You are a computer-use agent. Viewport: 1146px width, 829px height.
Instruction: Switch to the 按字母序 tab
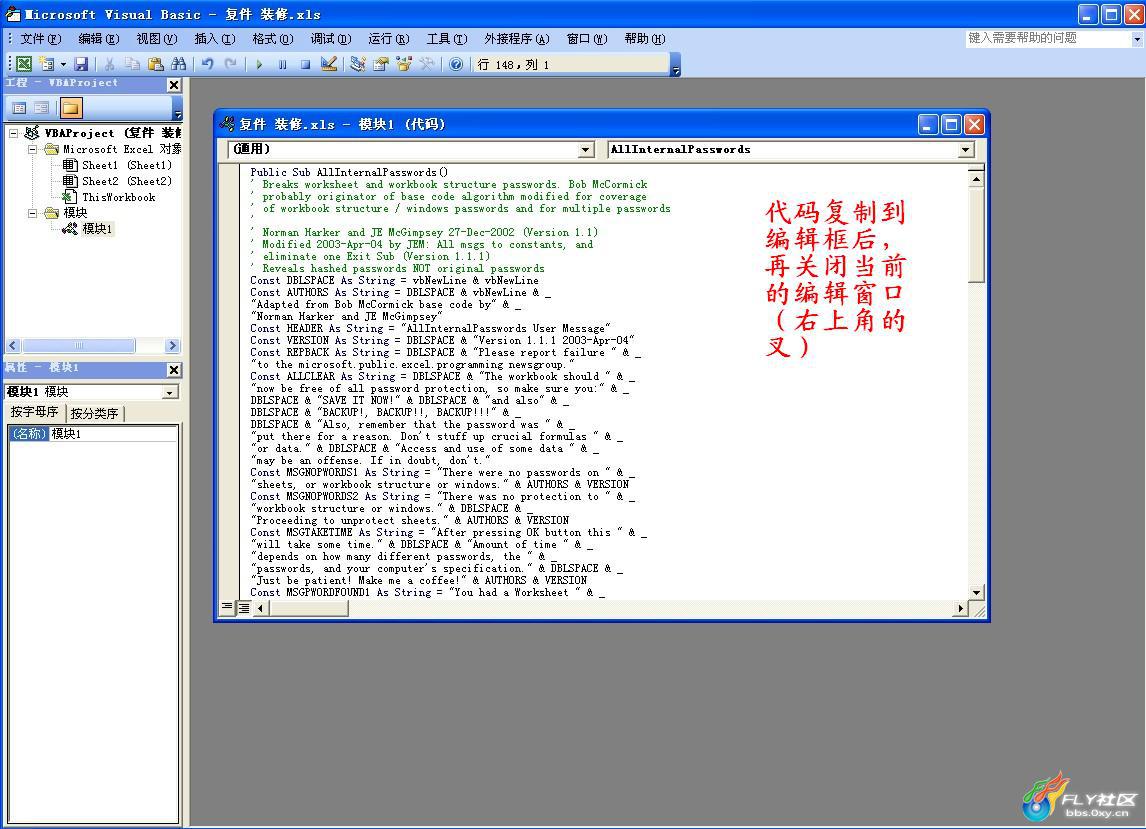tap(34, 412)
